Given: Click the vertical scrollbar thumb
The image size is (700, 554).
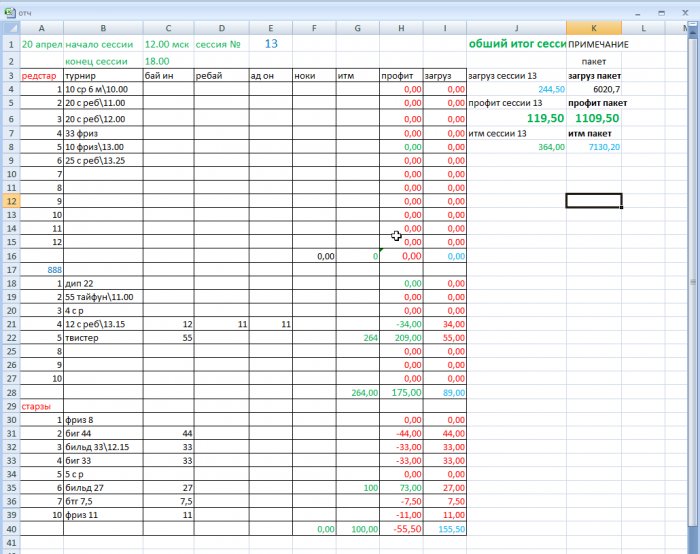Looking at the screenshot, I should 693,282.
